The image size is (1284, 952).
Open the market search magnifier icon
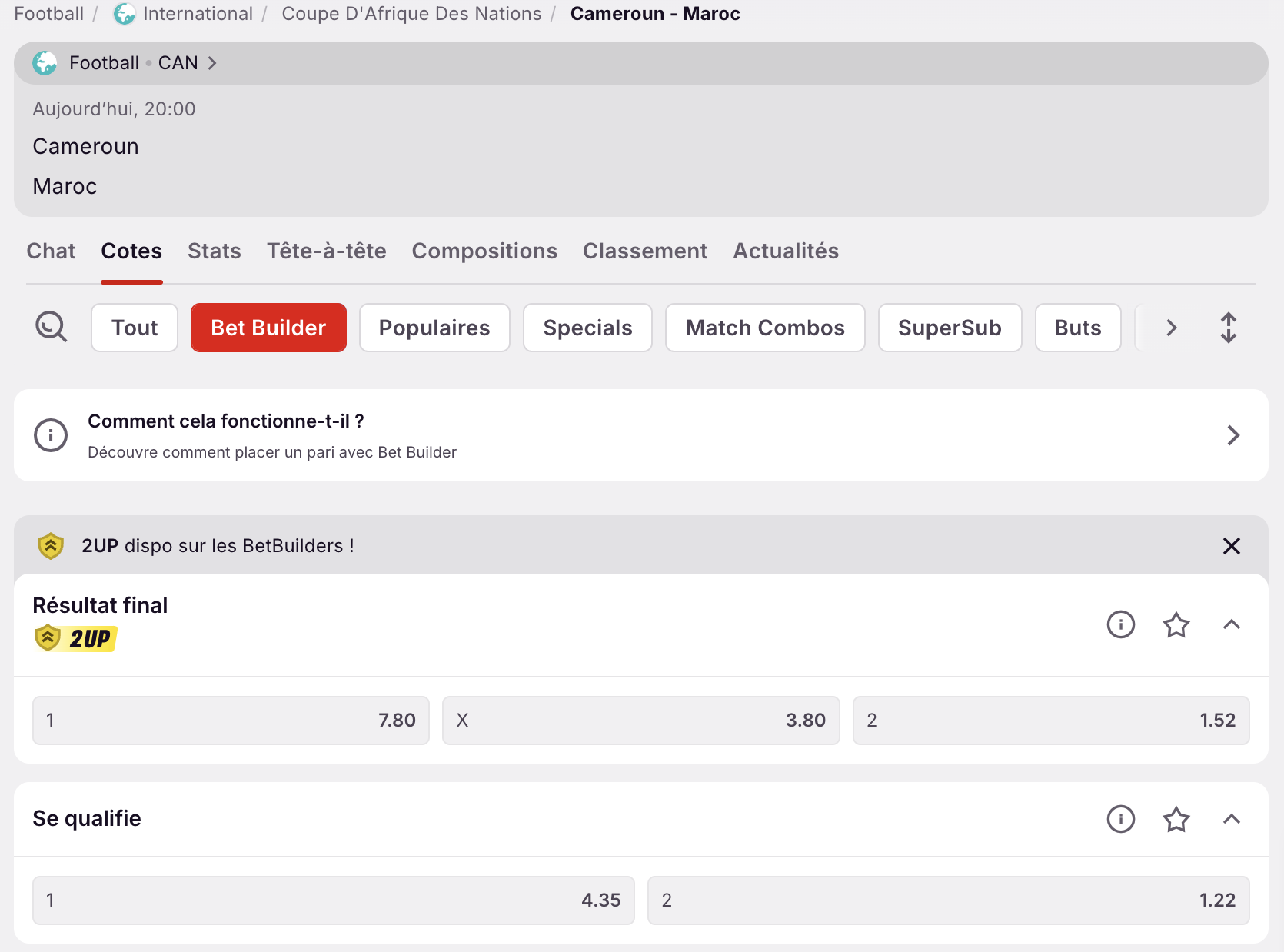[51, 328]
